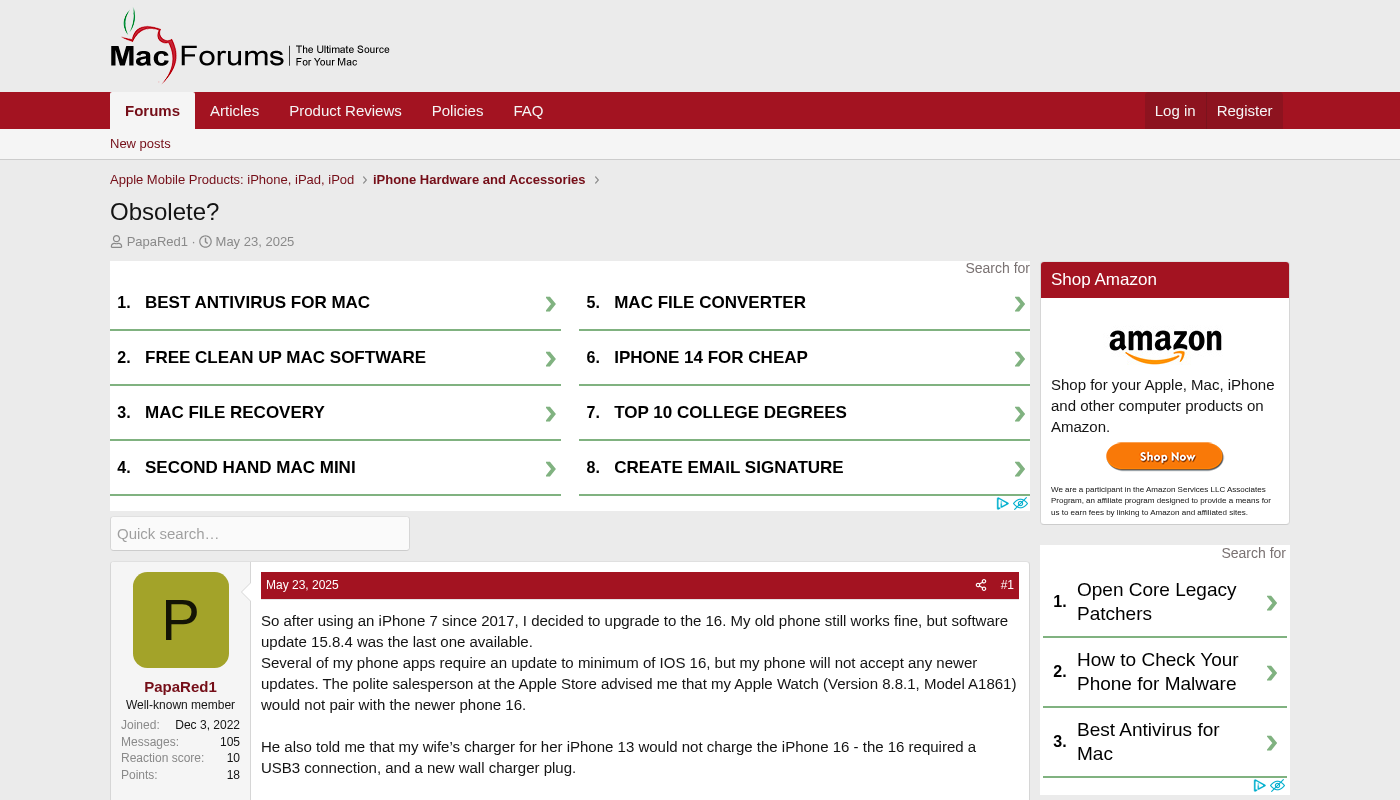Click the AdChoices icon below the search ads
Image resolution: width=1400 pixels, height=800 pixels.
tap(1002, 504)
